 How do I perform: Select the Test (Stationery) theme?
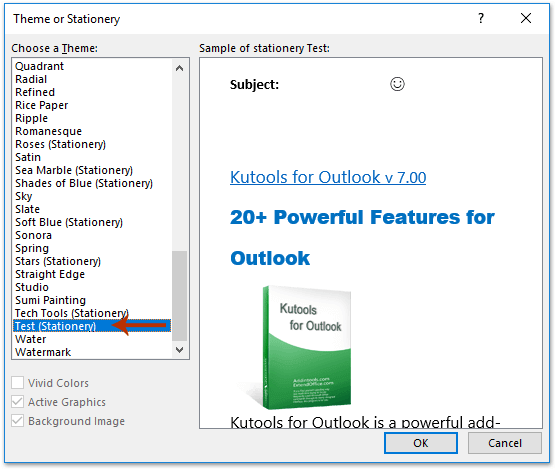pos(92,326)
